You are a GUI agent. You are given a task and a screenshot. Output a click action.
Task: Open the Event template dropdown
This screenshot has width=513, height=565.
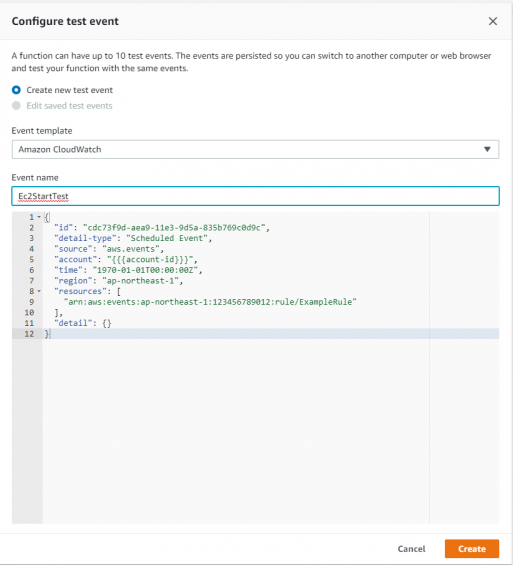tap(255, 149)
